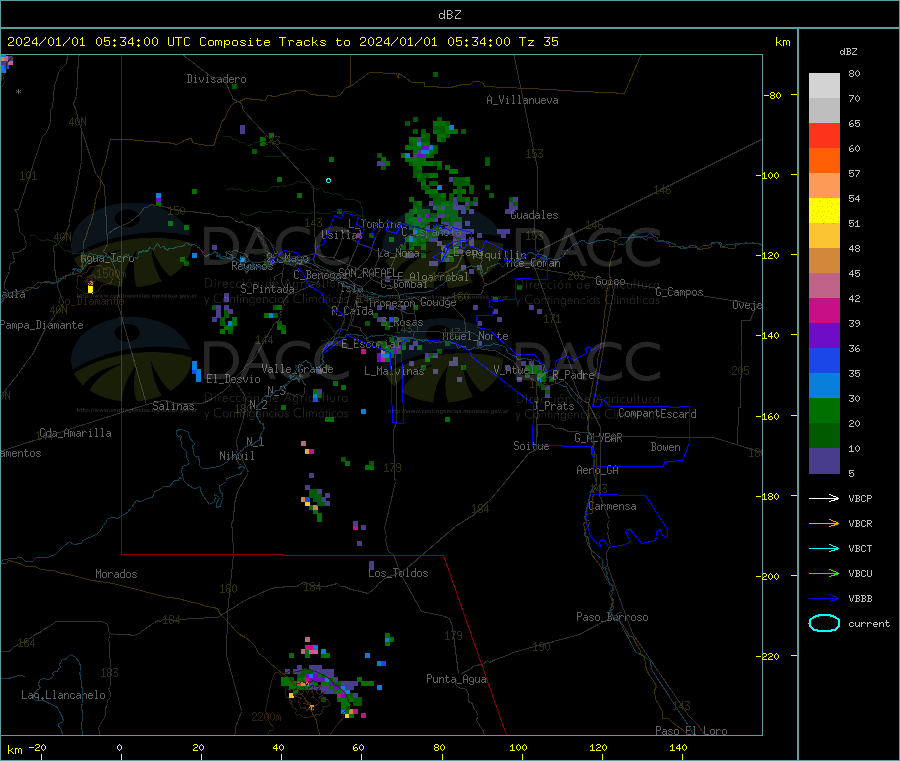Click the A_Villanueva place label
This screenshot has width=900, height=761.
click(x=522, y=100)
